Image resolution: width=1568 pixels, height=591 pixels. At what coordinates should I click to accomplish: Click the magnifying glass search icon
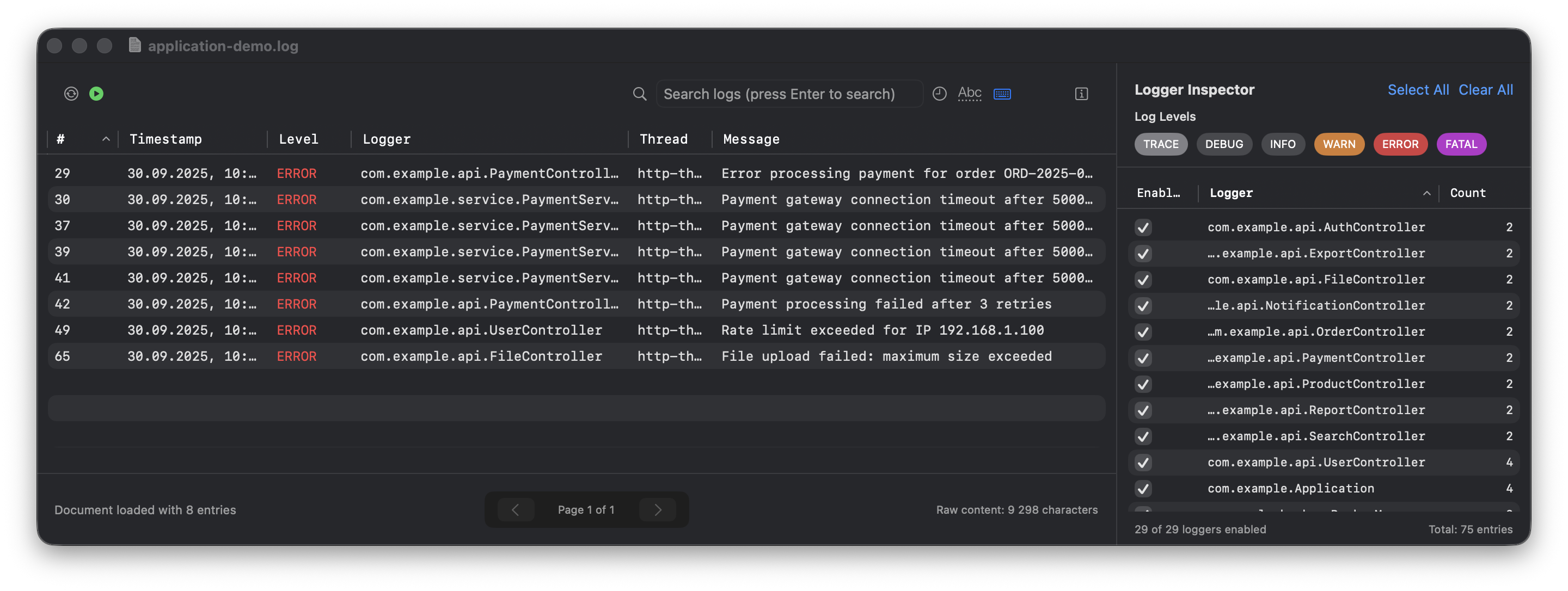coord(639,94)
